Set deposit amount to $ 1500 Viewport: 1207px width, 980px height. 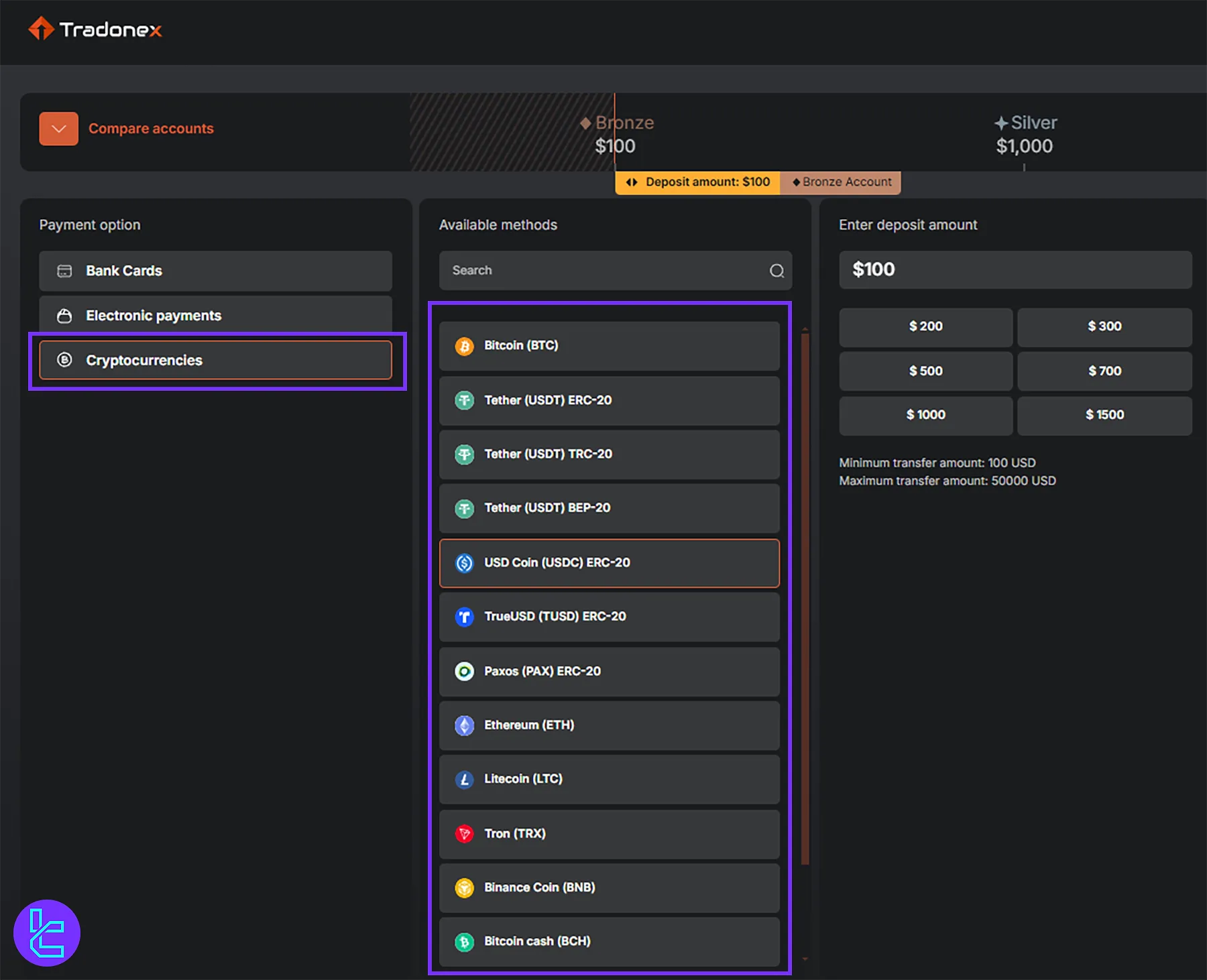1104,415
